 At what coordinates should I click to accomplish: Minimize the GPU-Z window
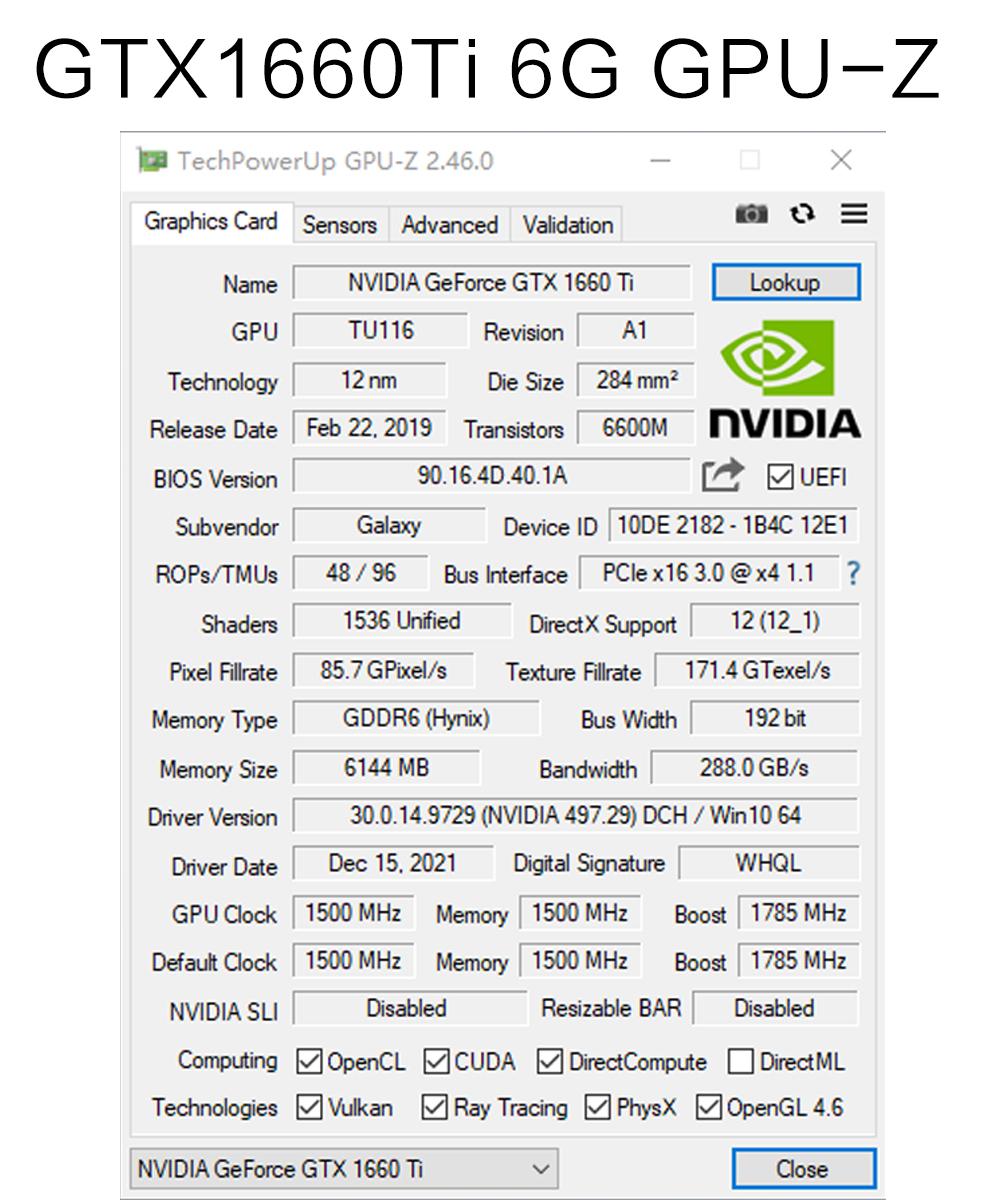click(x=660, y=160)
